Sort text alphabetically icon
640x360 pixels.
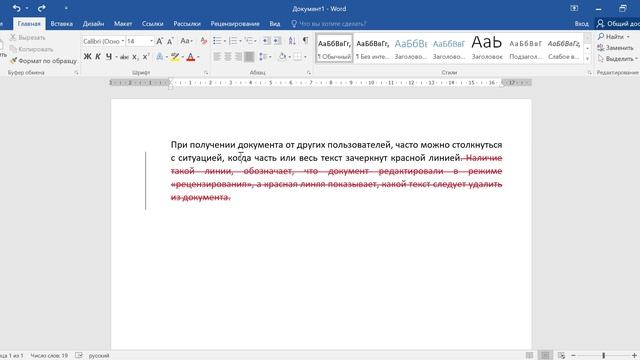pos(292,40)
